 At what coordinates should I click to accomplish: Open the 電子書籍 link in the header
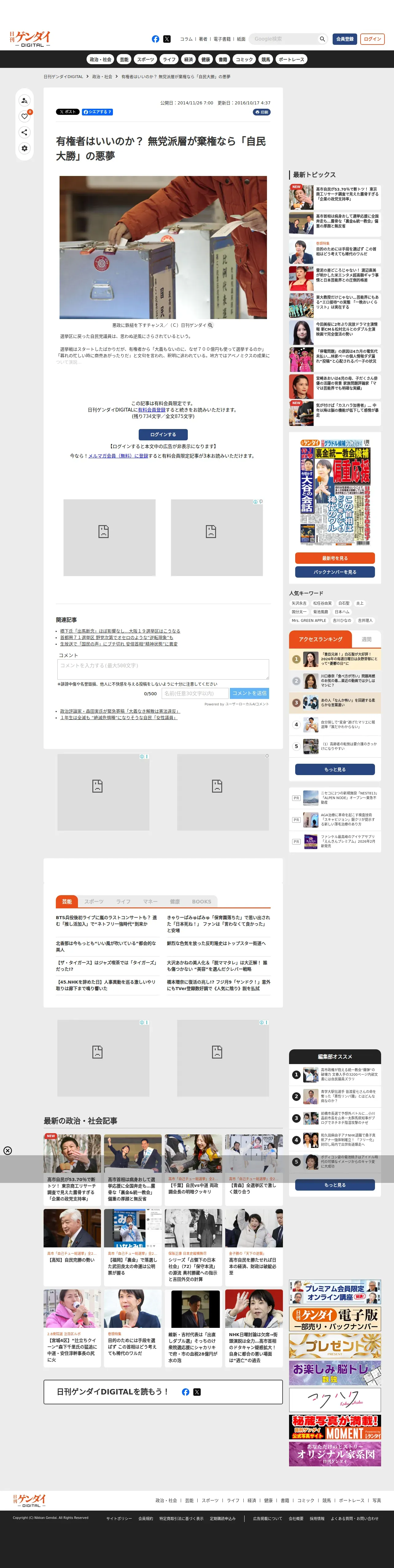click(222, 39)
